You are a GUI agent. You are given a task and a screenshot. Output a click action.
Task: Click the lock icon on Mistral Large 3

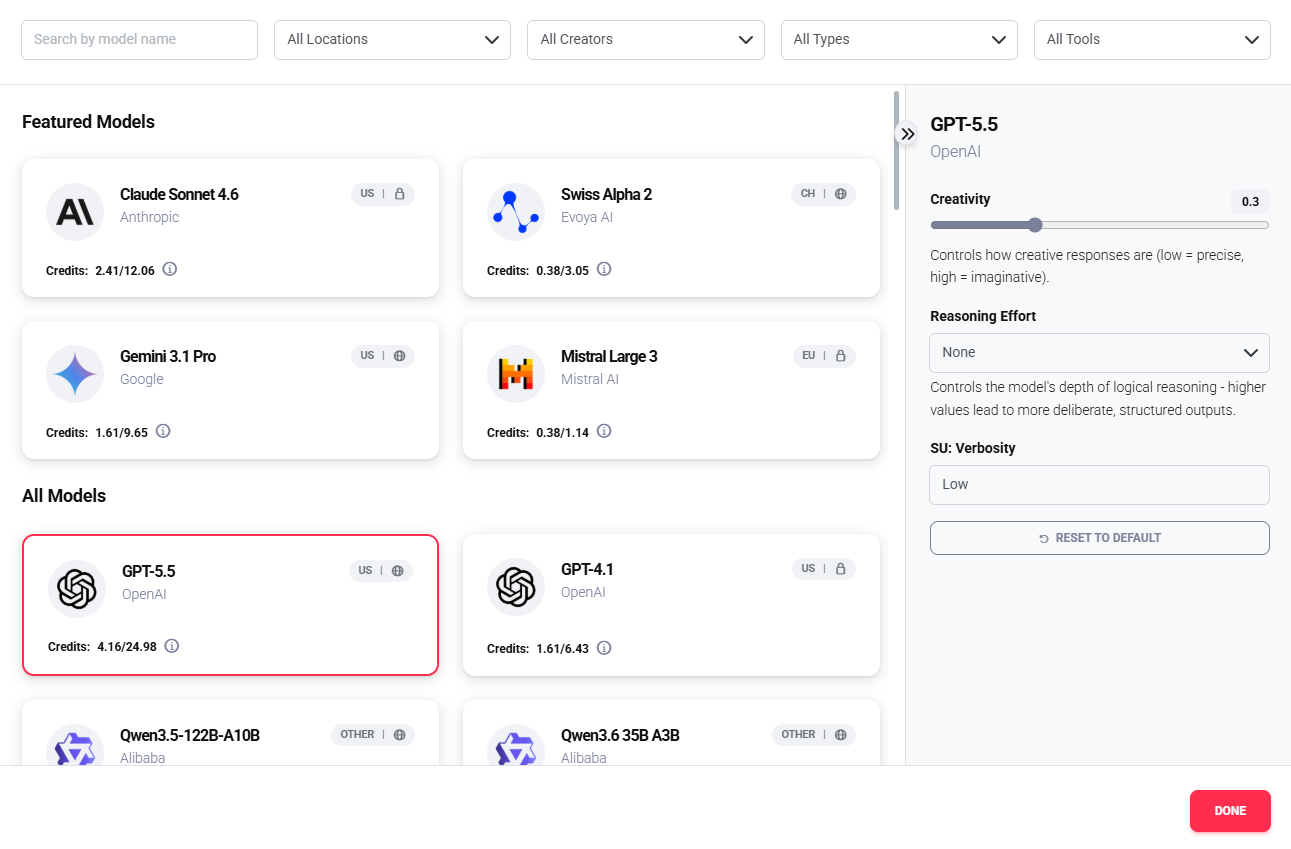840,356
